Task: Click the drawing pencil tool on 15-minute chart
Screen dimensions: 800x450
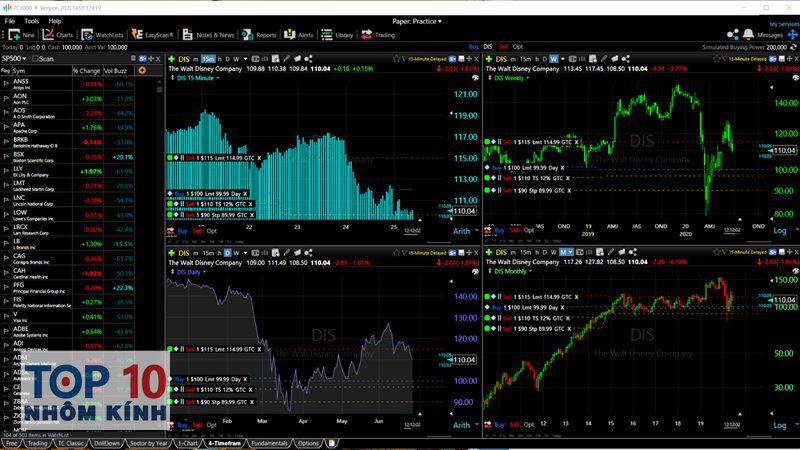Action: coord(287,59)
